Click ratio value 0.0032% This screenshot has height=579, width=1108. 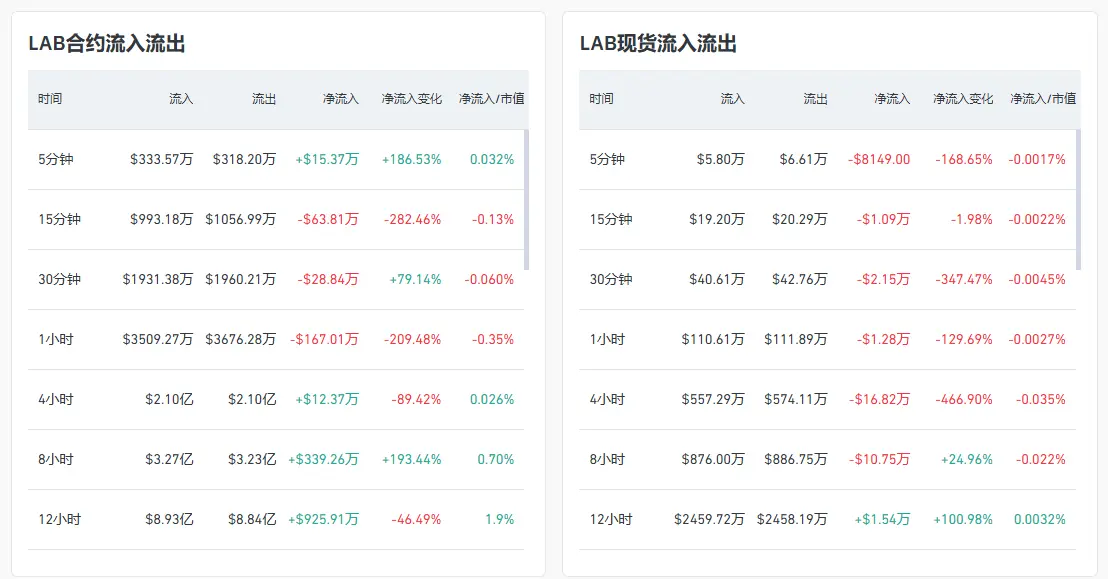[x=1039, y=520]
